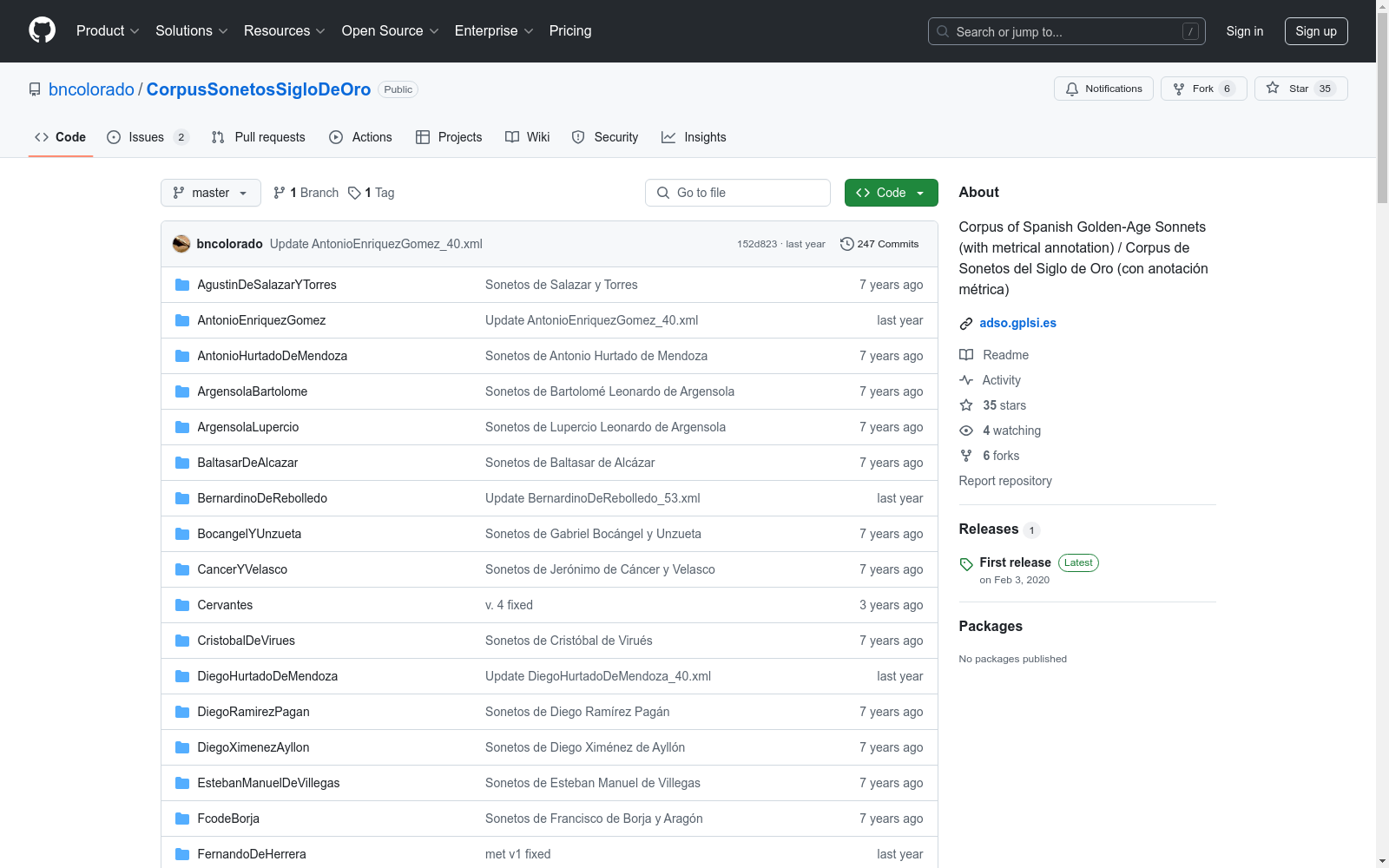Click the DiegoHurtadoDeMendoza folder icon
1389x868 pixels.
tap(182, 676)
